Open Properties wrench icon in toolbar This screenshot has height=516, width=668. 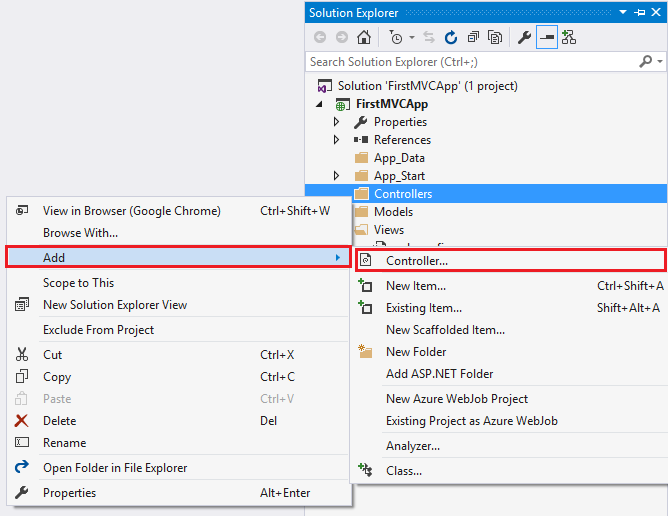pos(524,37)
